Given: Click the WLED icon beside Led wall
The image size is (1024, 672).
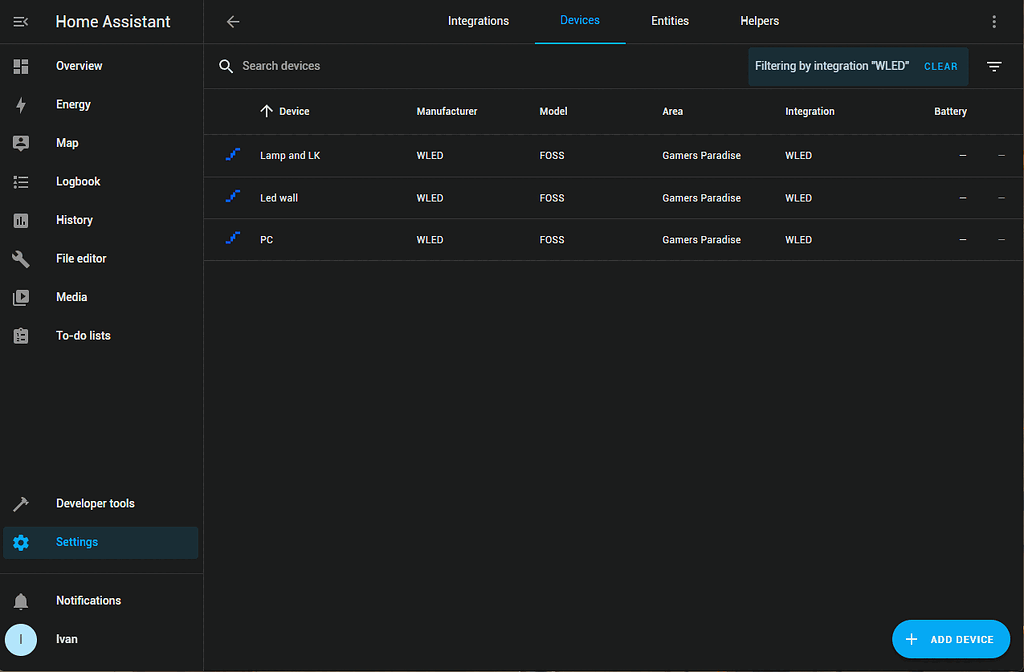Looking at the screenshot, I should coord(232,197).
